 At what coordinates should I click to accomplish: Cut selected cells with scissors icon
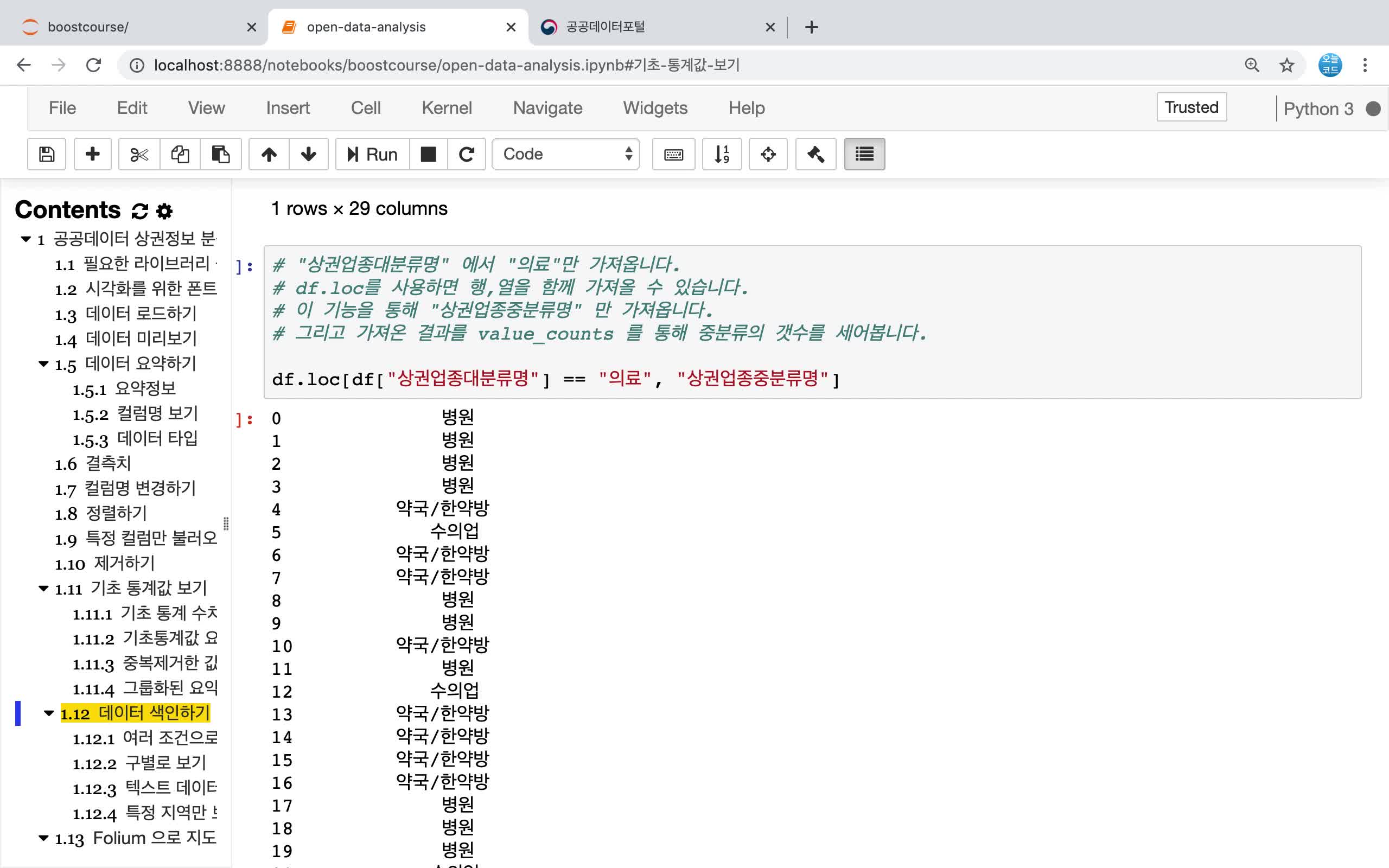pos(139,154)
